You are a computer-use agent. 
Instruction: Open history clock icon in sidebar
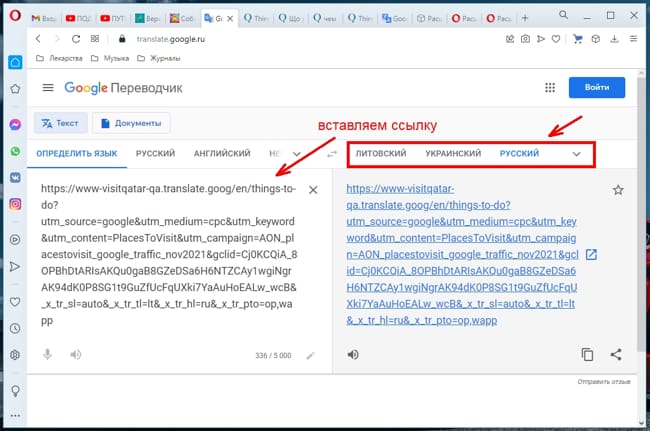pos(15,328)
